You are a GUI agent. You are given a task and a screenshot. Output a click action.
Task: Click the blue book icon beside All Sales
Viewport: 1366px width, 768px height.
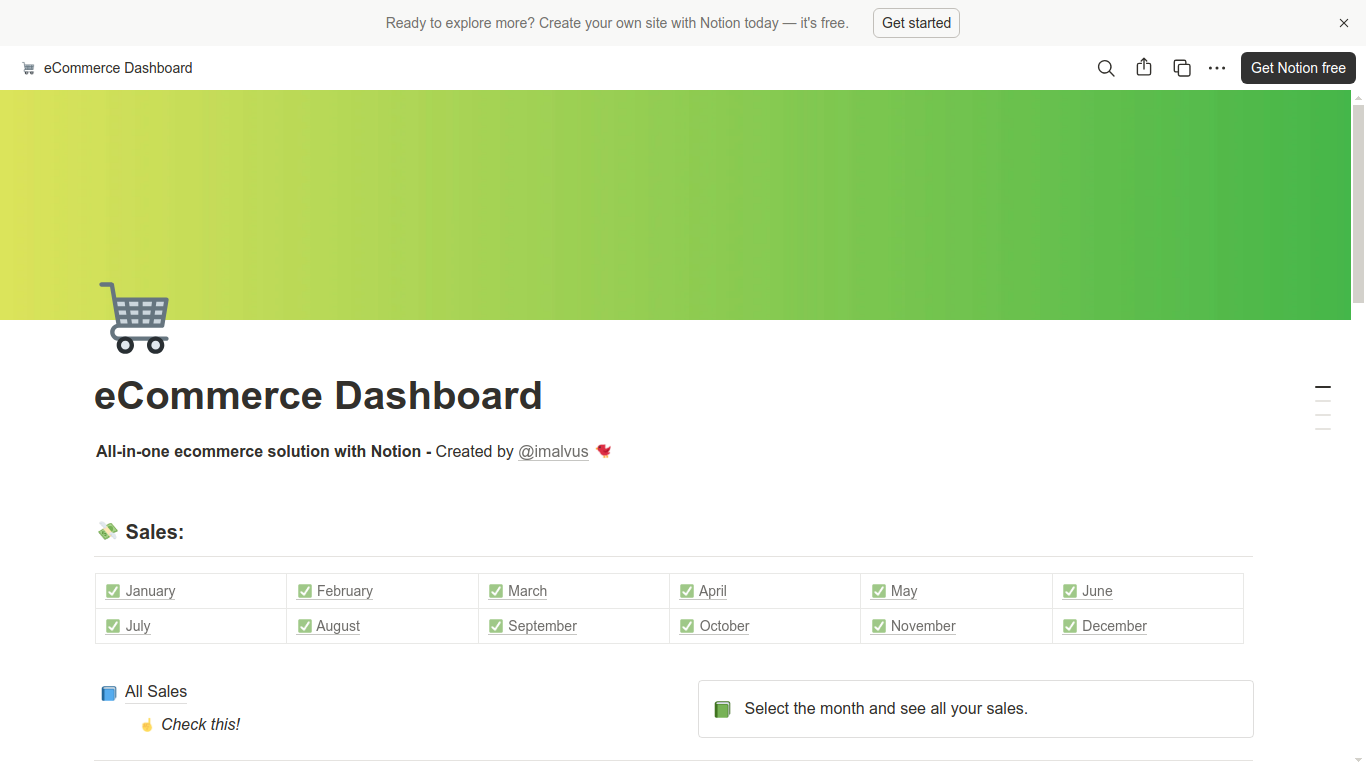(x=109, y=693)
